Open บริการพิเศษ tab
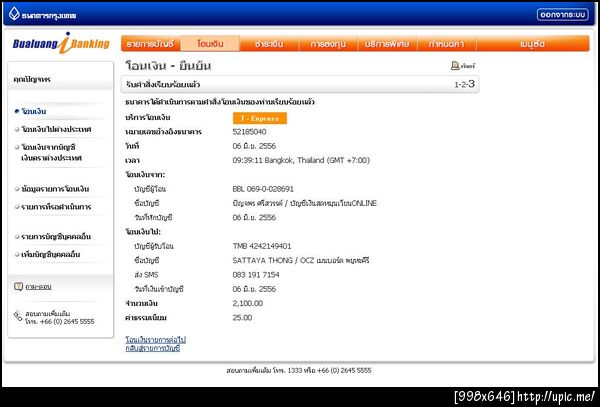The width and height of the screenshot is (600, 407). pos(387,44)
